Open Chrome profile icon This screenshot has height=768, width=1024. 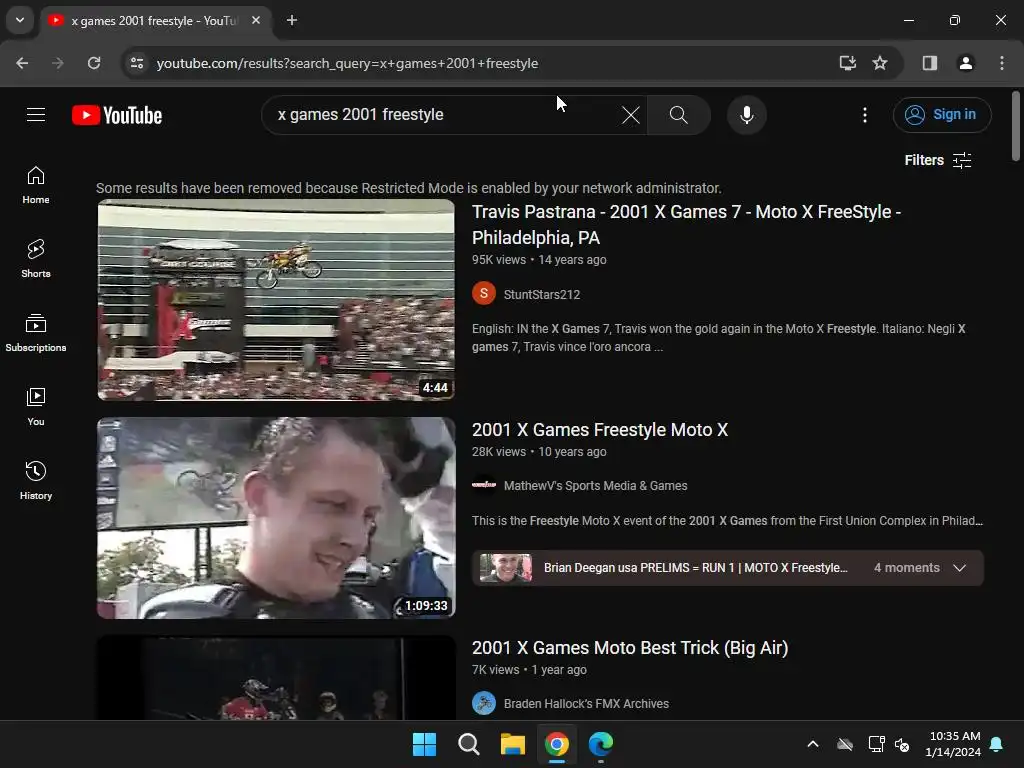(x=966, y=63)
